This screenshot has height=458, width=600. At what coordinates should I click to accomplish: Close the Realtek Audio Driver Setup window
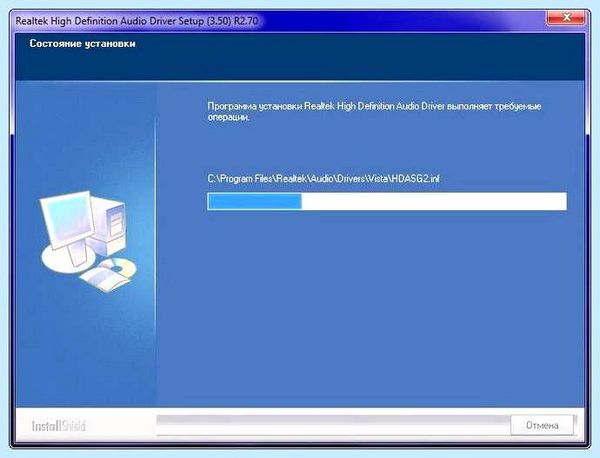coord(566,18)
